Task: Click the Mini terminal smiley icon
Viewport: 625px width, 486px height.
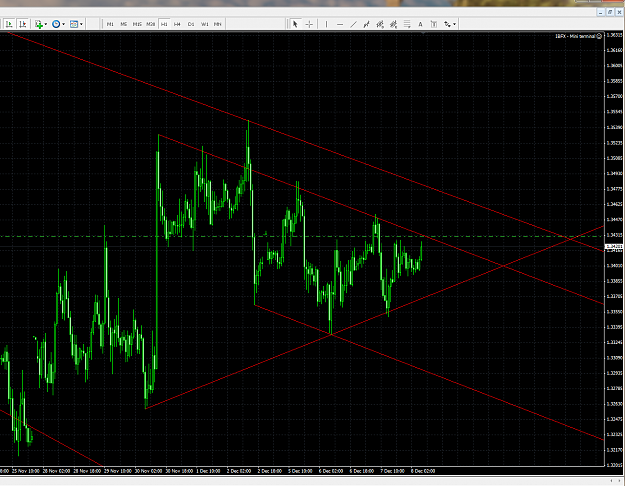Action: click(x=599, y=36)
